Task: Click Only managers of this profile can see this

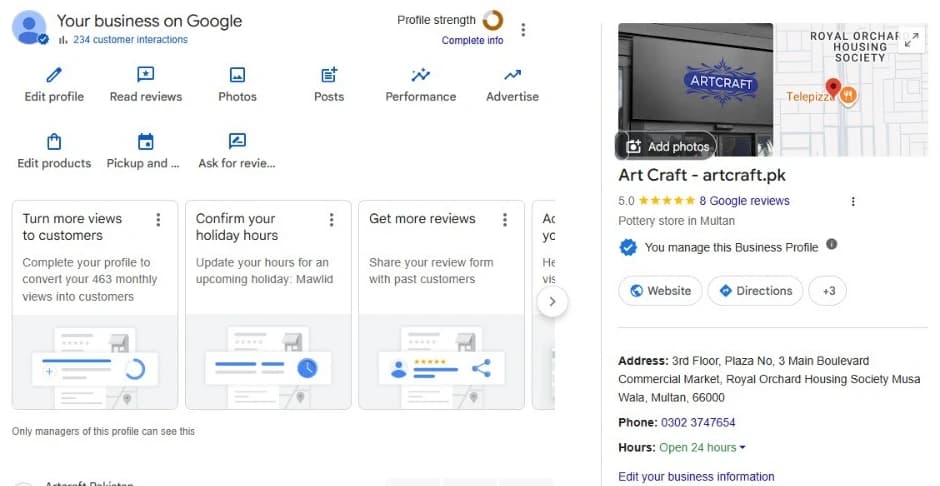Action: coord(103,431)
